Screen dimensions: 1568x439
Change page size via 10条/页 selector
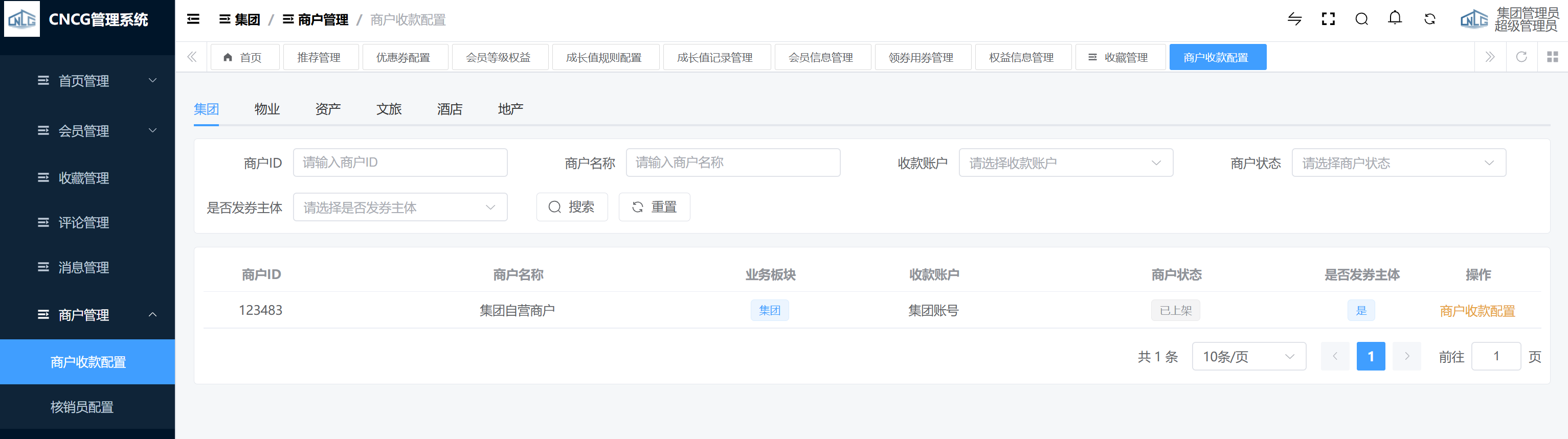1248,357
